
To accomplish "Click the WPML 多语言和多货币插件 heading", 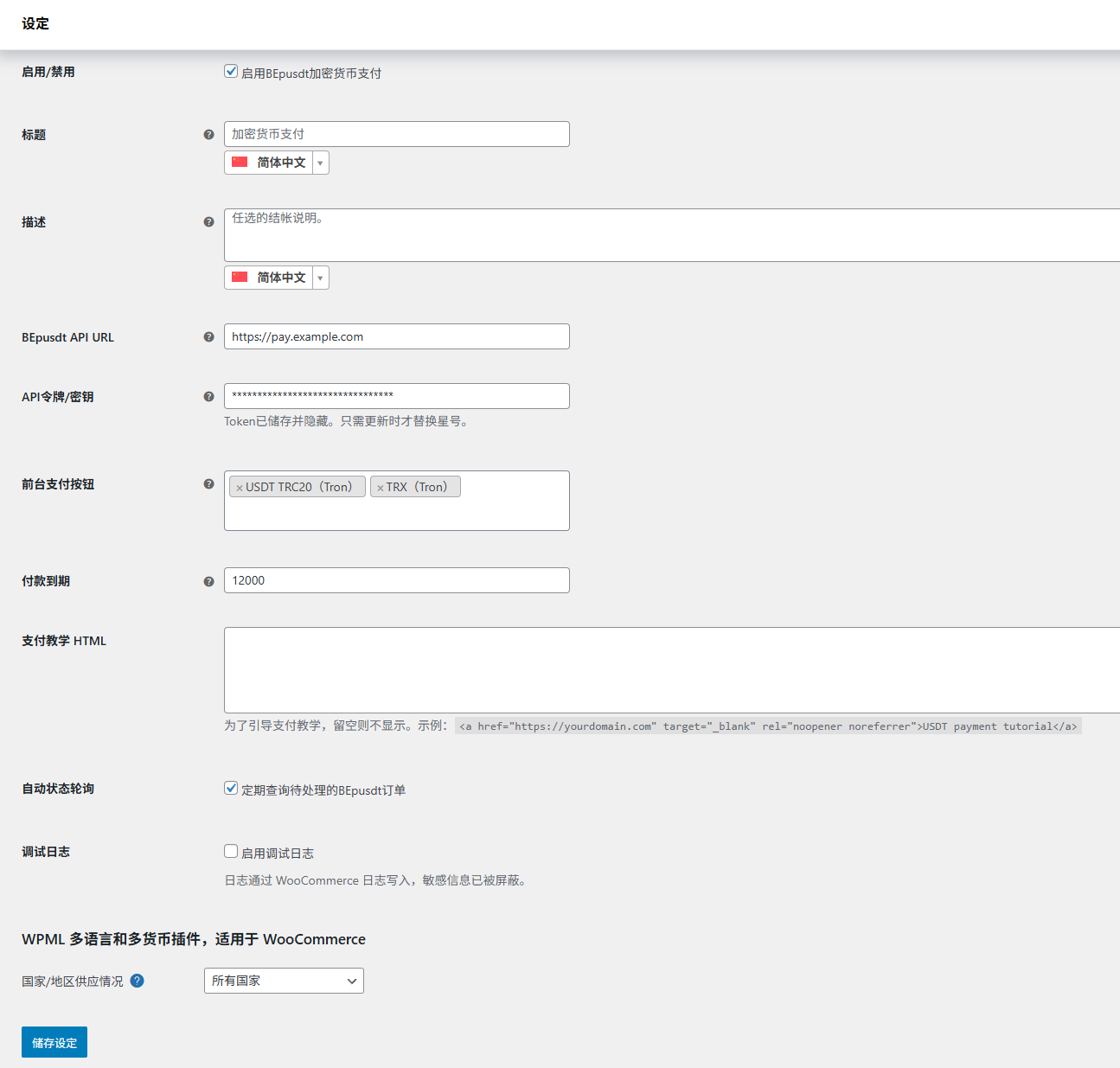I will (x=194, y=939).
